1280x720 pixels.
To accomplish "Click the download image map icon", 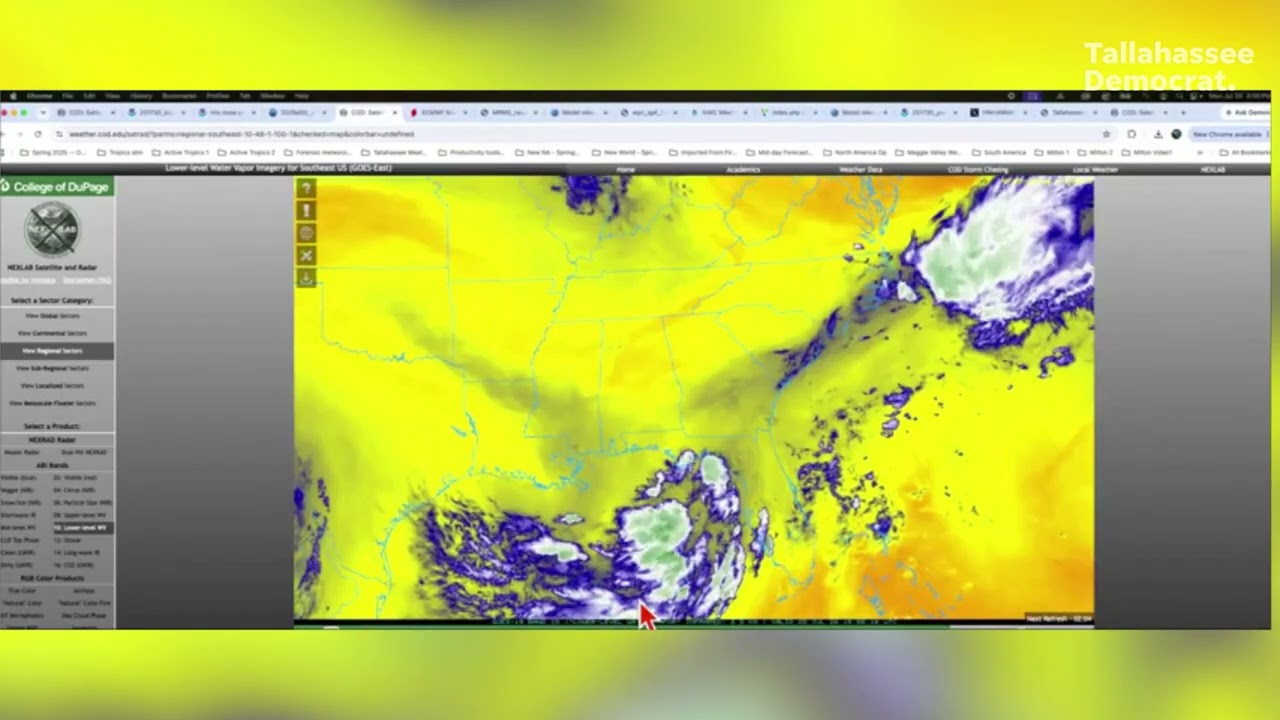I will point(306,278).
